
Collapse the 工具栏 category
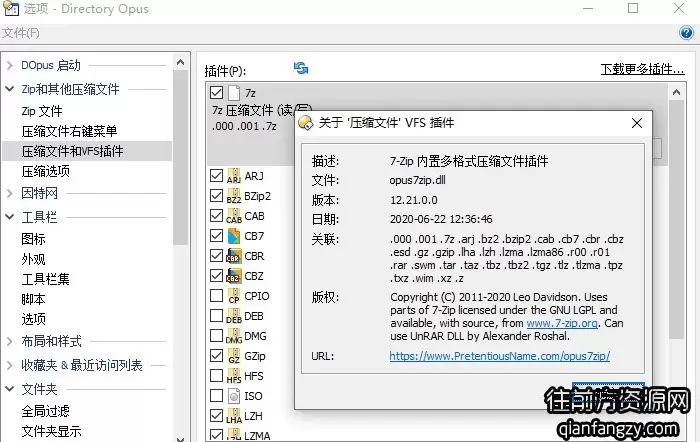click(10, 217)
